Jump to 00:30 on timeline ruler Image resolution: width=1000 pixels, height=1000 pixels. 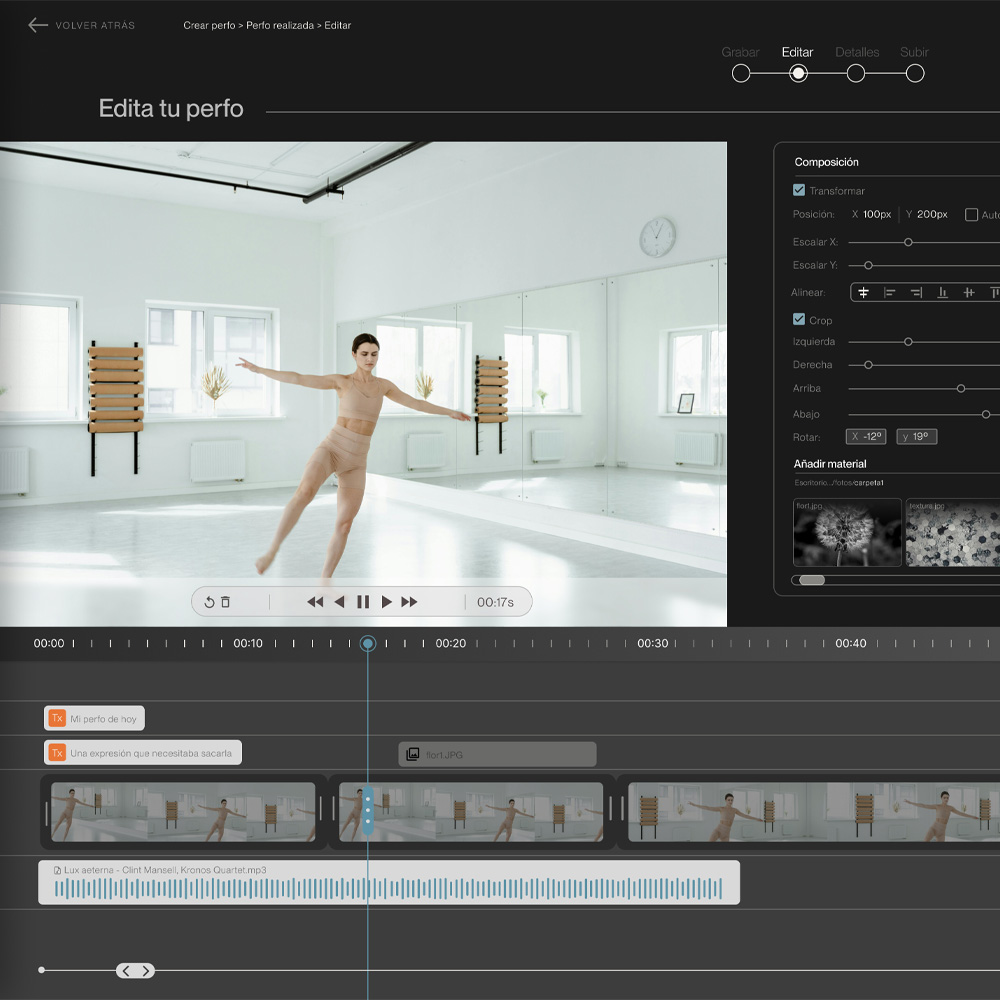pos(652,643)
